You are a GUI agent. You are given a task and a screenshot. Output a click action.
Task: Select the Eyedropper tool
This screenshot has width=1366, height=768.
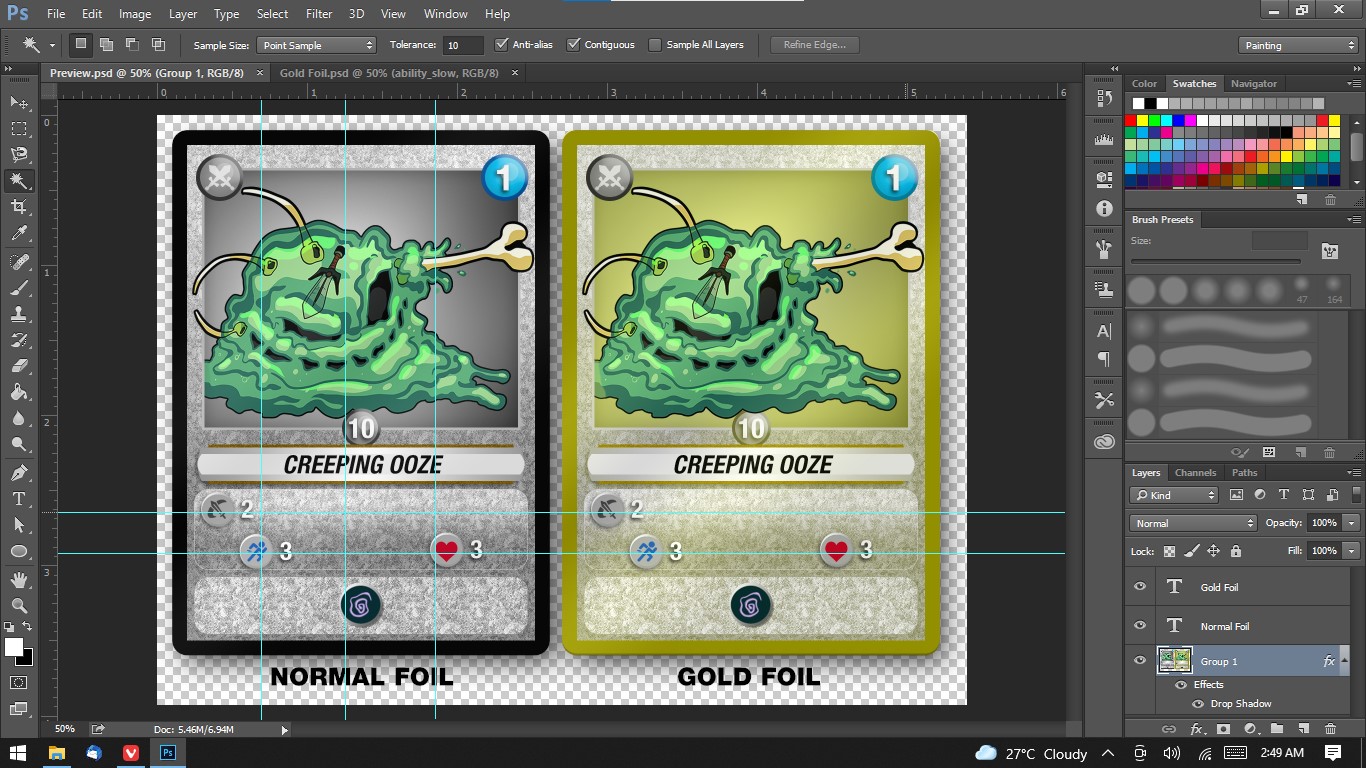pos(19,233)
